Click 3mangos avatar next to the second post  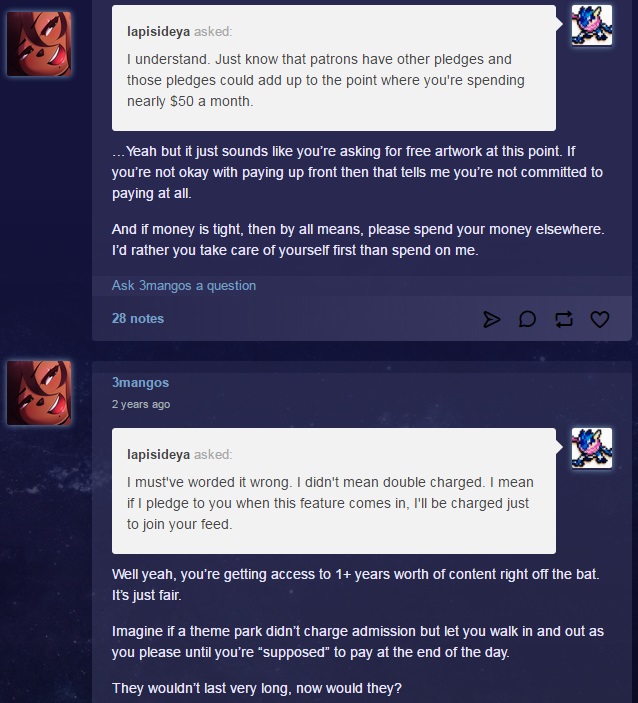(39, 393)
